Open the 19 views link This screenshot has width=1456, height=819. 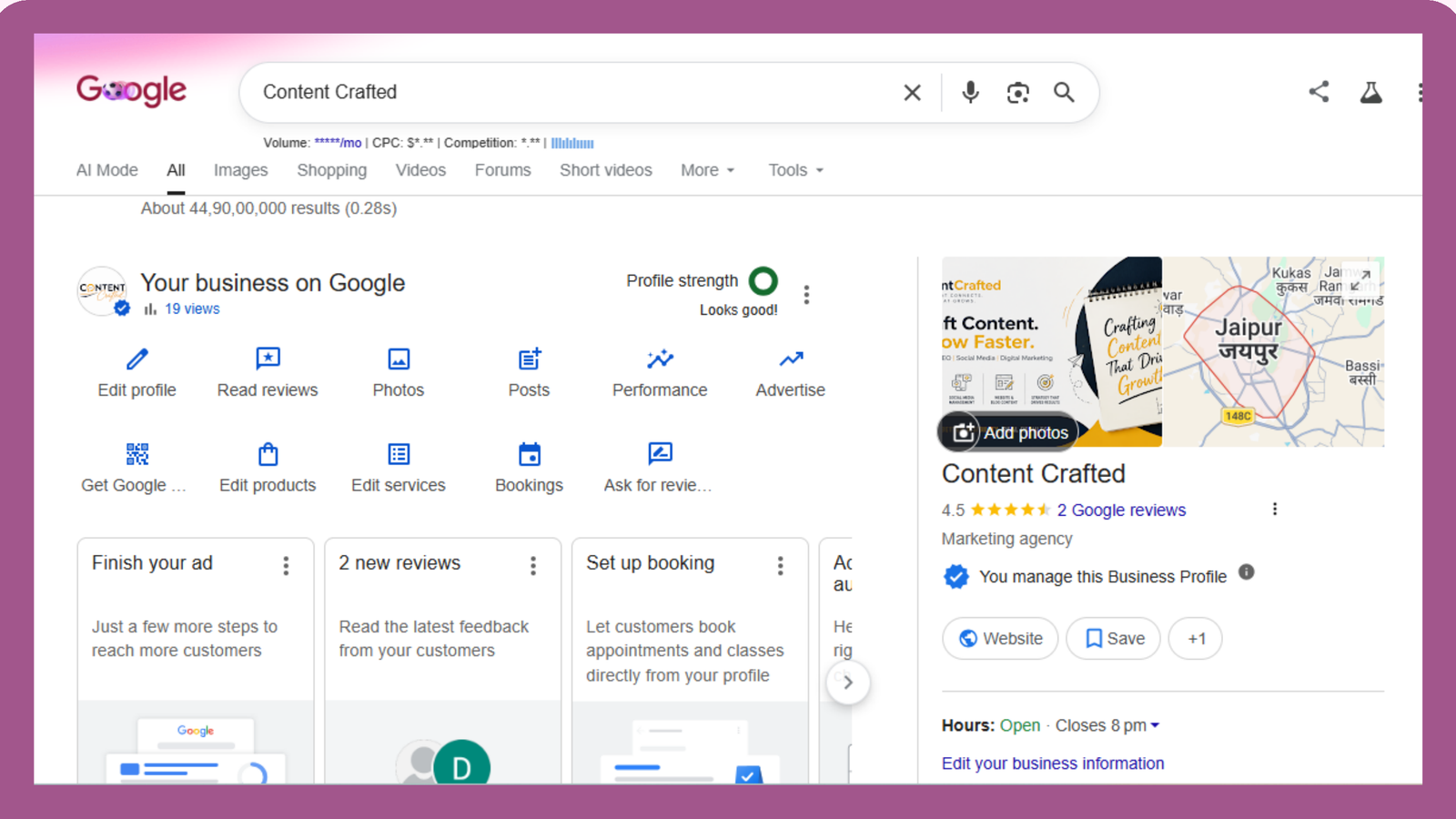tap(192, 308)
